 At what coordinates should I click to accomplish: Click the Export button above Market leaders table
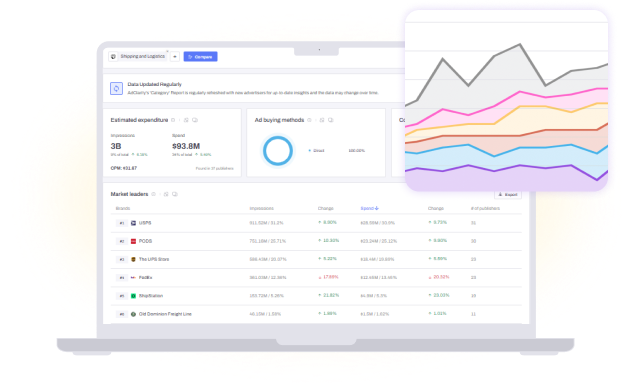(508, 194)
